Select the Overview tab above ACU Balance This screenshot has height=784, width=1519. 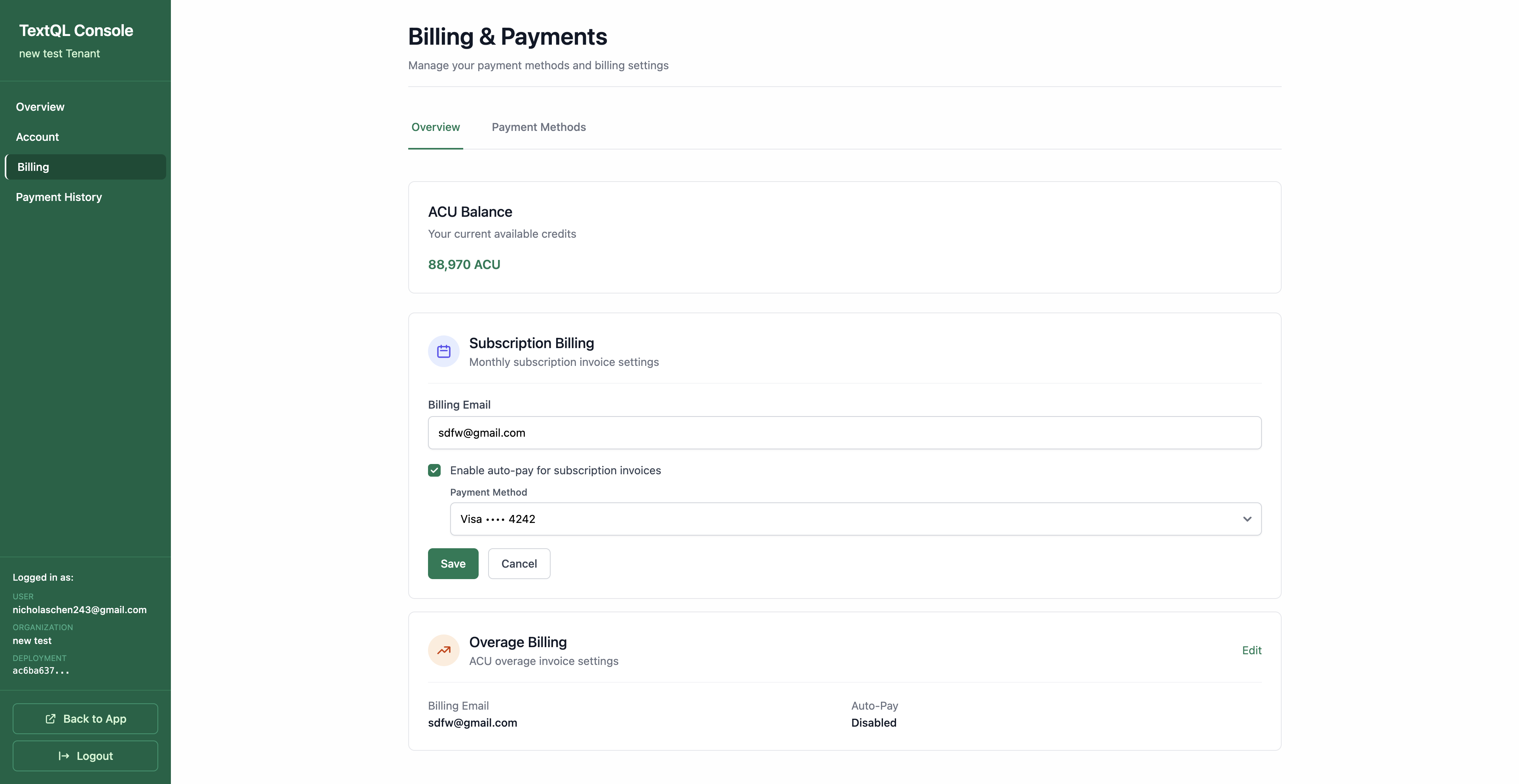pyautogui.click(x=435, y=127)
